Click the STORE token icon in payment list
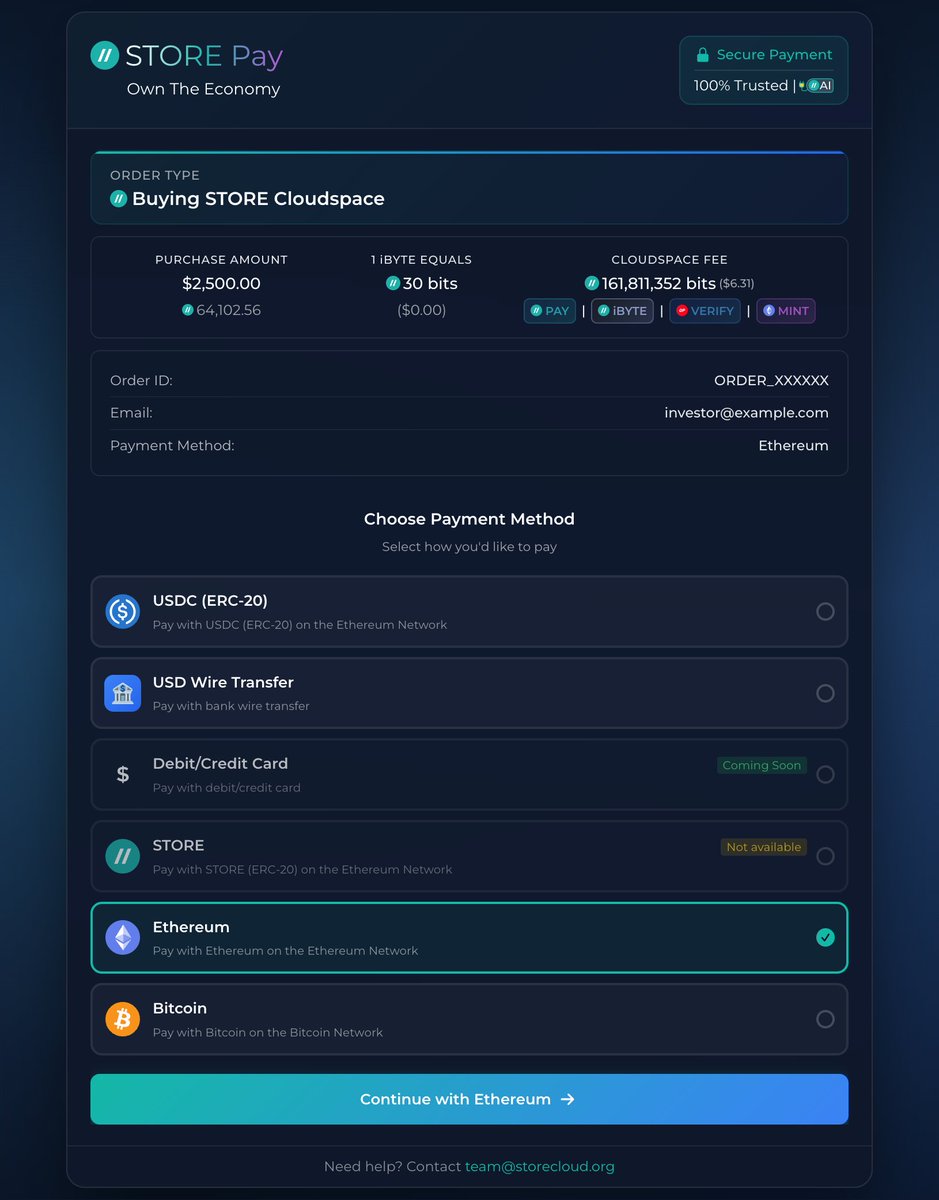The height and width of the screenshot is (1200, 939). tap(123, 856)
